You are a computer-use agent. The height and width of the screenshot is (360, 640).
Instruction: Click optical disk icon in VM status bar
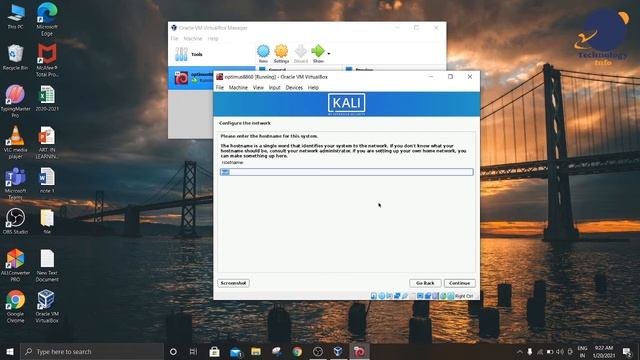tap(381, 296)
